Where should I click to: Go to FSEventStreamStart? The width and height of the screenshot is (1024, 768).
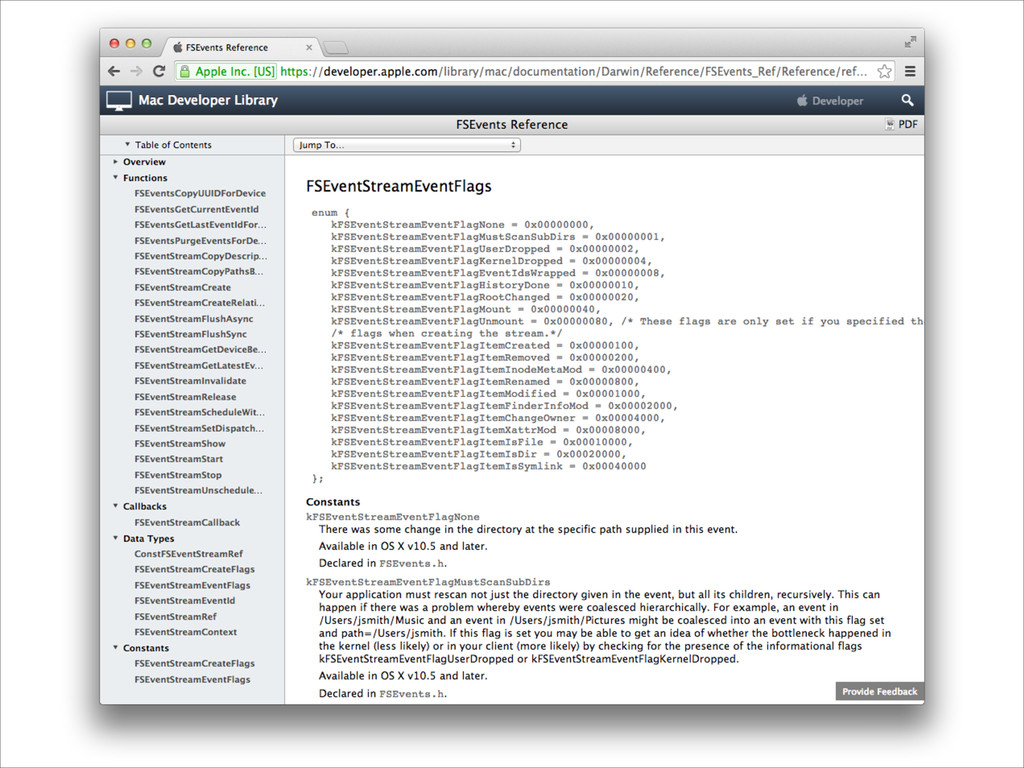tap(178, 459)
